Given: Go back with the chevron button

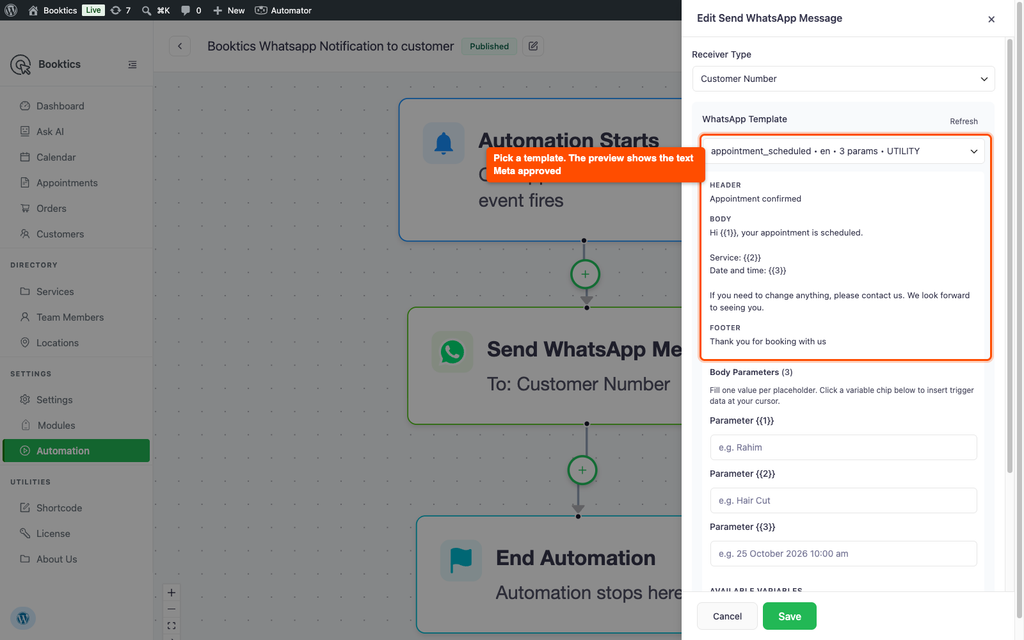Looking at the screenshot, I should click(x=180, y=46).
